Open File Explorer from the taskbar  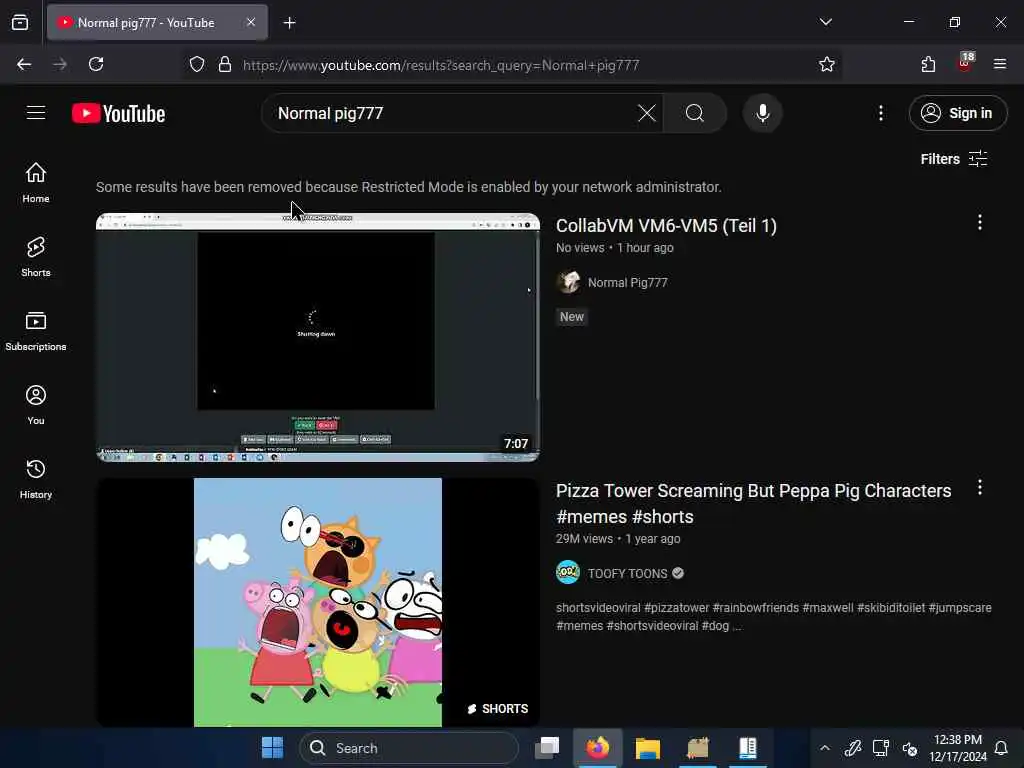point(648,748)
